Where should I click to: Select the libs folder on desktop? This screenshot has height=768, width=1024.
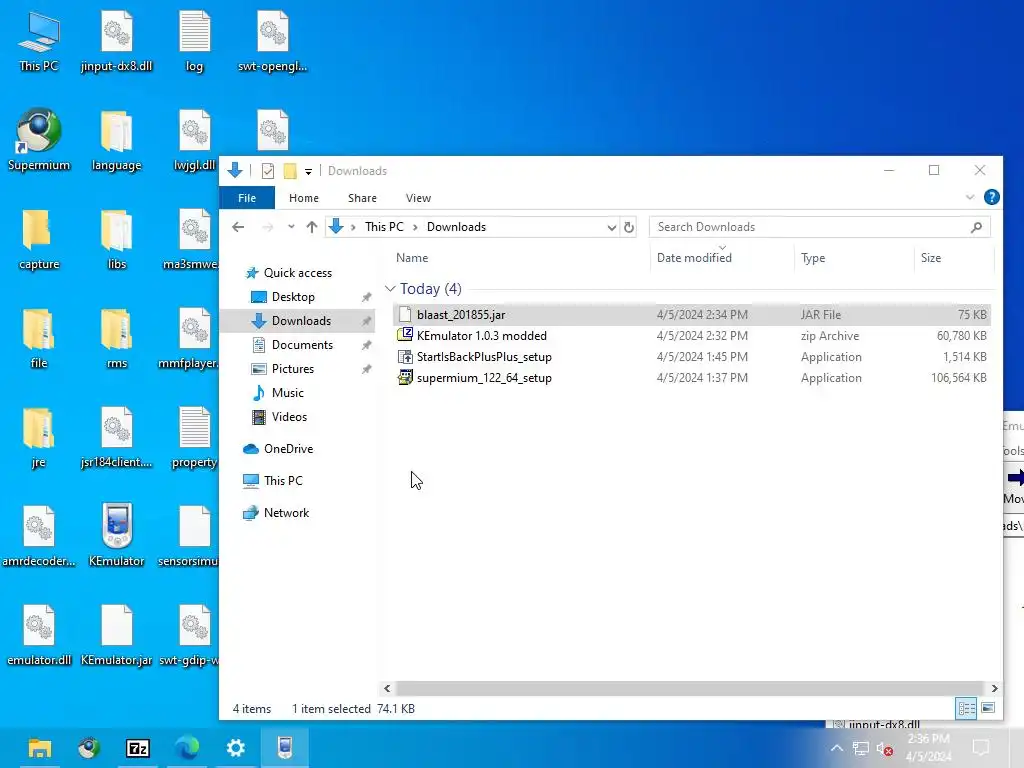(116, 239)
